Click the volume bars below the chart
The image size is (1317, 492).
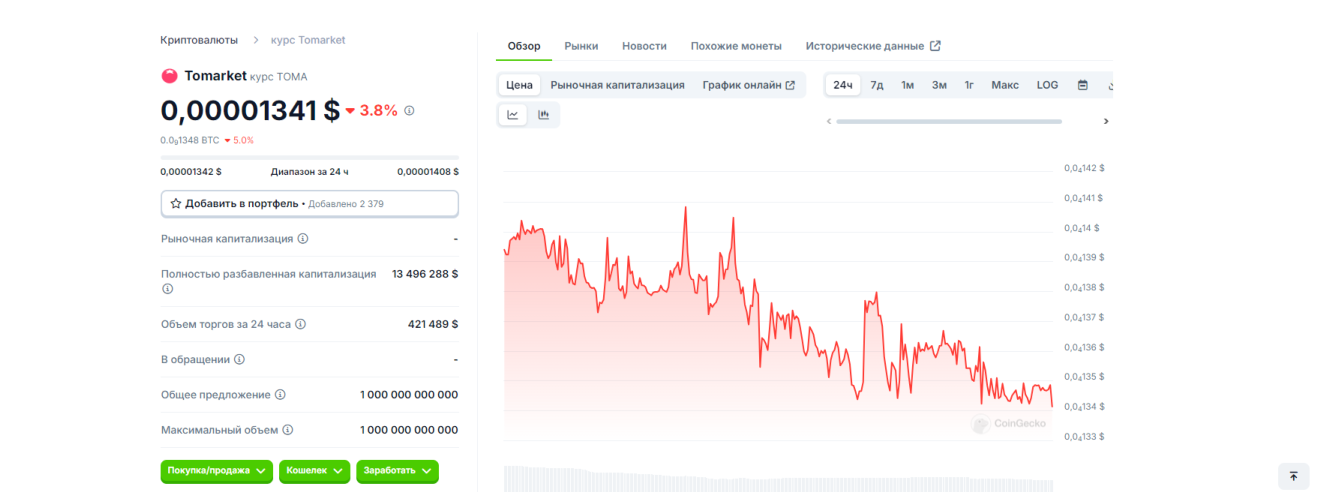point(778,478)
